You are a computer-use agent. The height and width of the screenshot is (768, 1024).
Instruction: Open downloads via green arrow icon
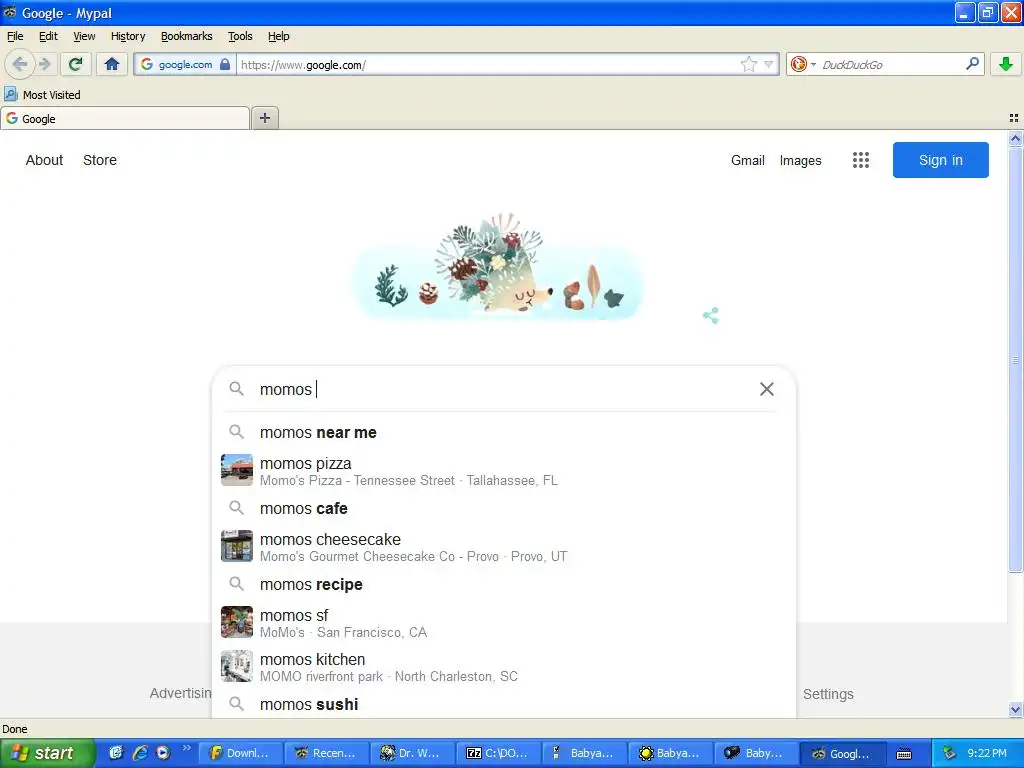point(1006,64)
